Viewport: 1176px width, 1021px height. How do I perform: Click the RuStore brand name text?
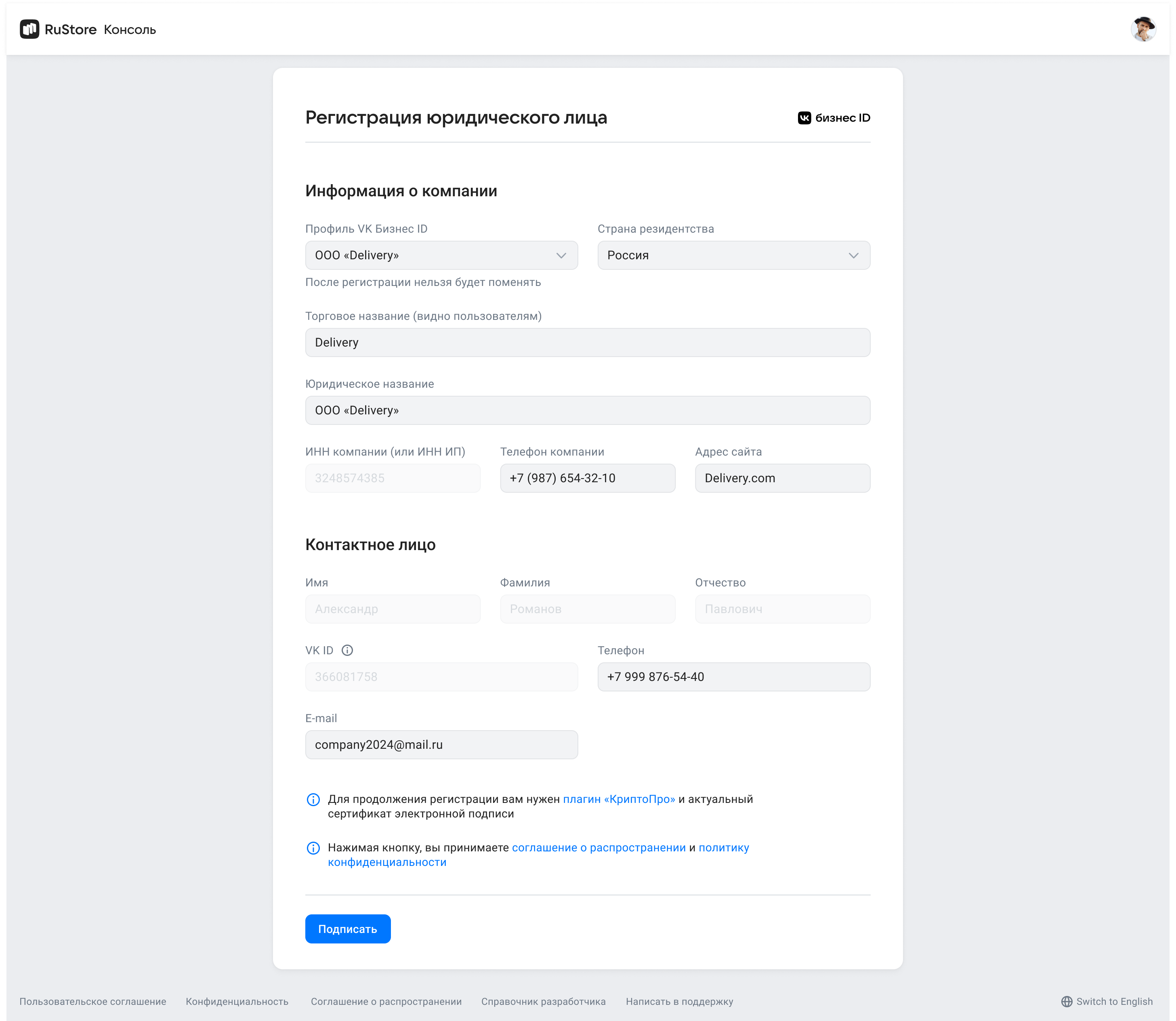[71, 29]
